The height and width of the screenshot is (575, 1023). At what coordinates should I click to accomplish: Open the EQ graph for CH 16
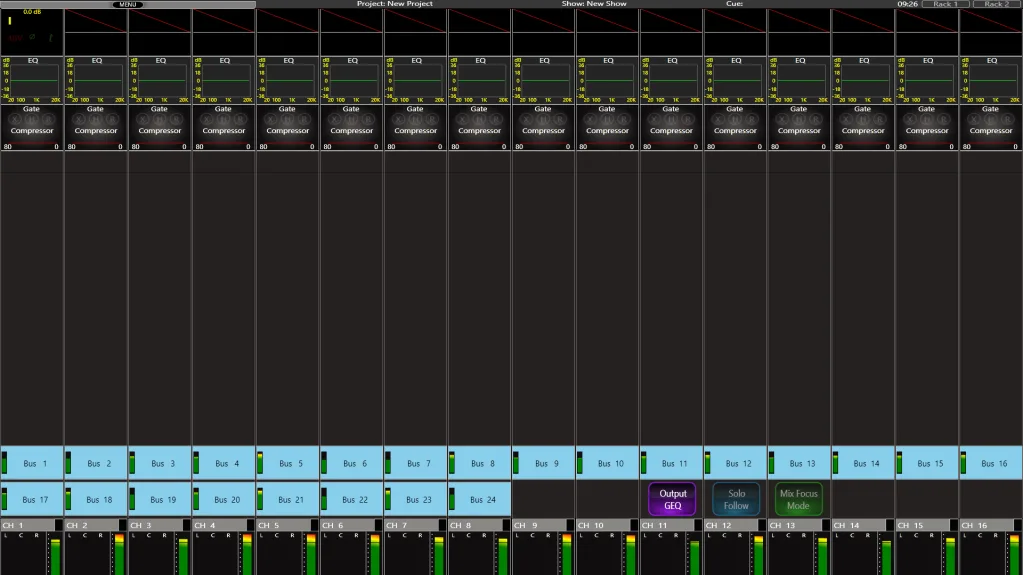(991, 80)
